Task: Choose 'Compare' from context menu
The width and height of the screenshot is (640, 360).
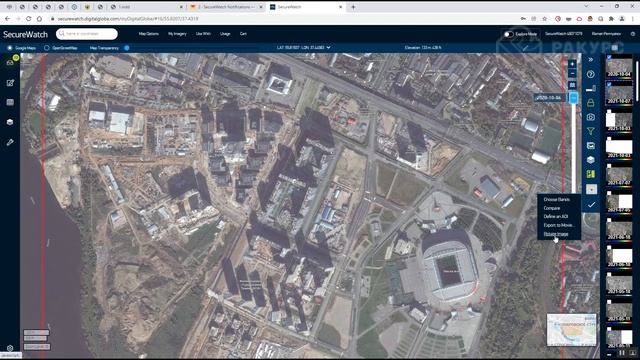Action: pyautogui.click(x=552, y=208)
